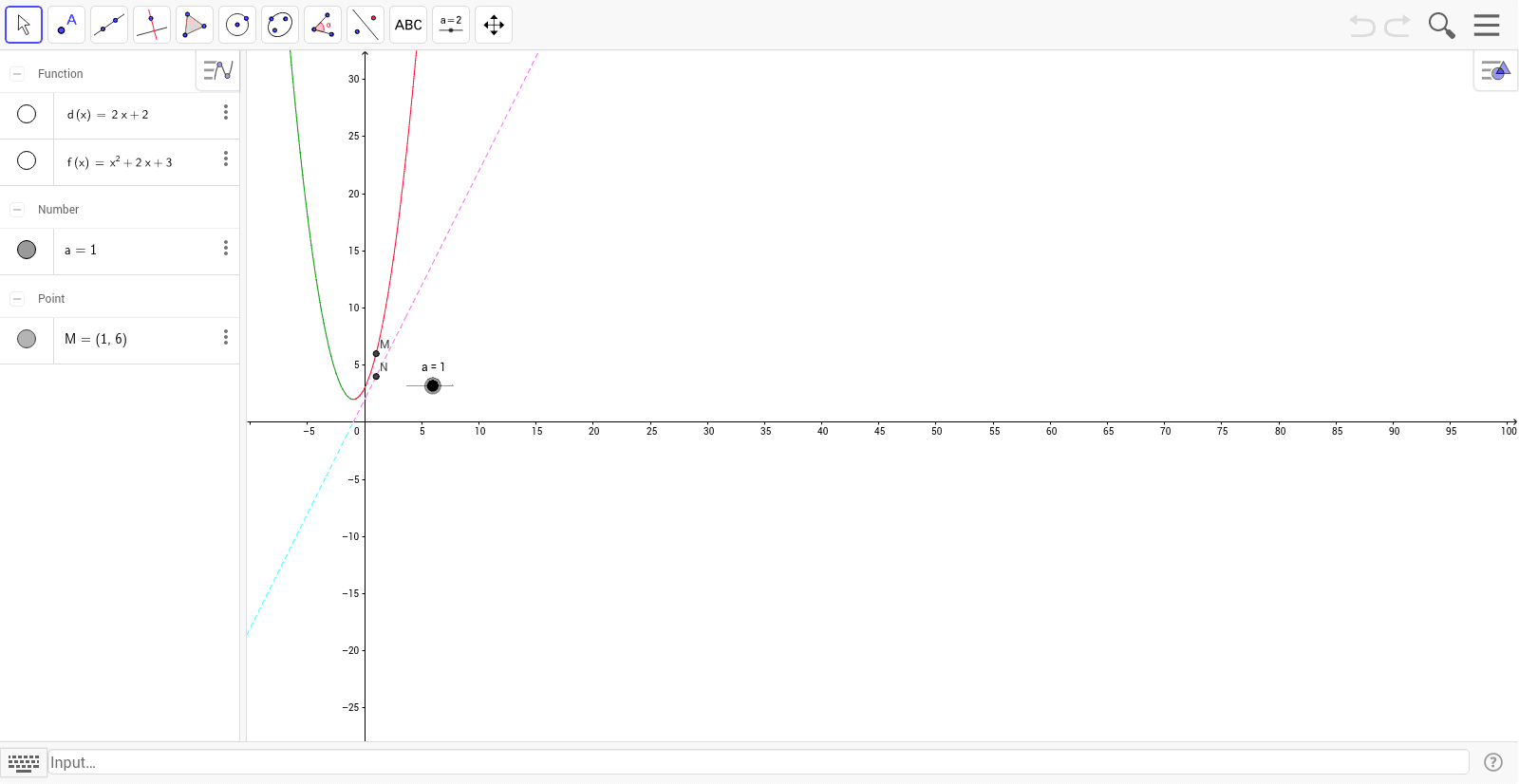Click the slider a knob in graph
This screenshot has height=784, width=1519.
(x=433, y=385)
